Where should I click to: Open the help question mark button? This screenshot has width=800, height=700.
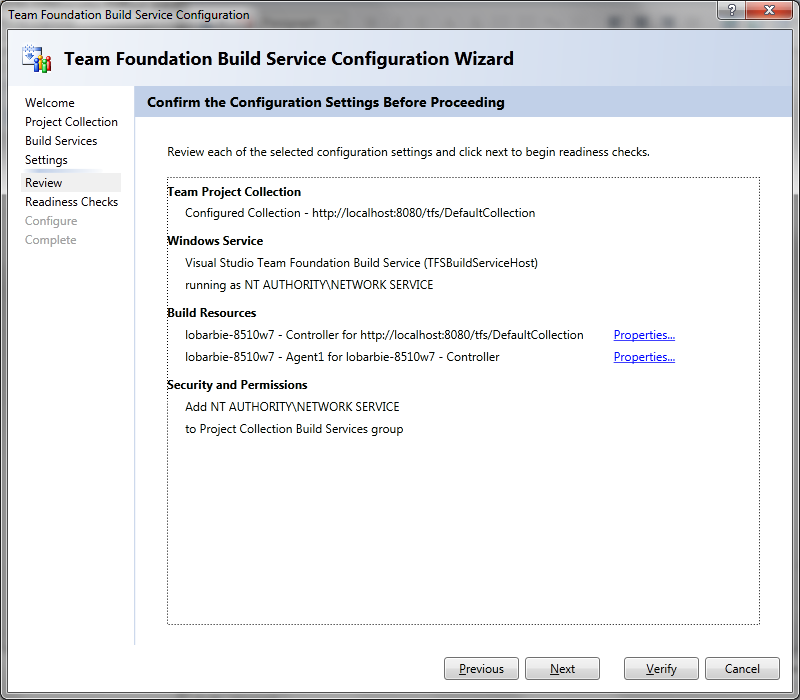click(x=731, y=10)
